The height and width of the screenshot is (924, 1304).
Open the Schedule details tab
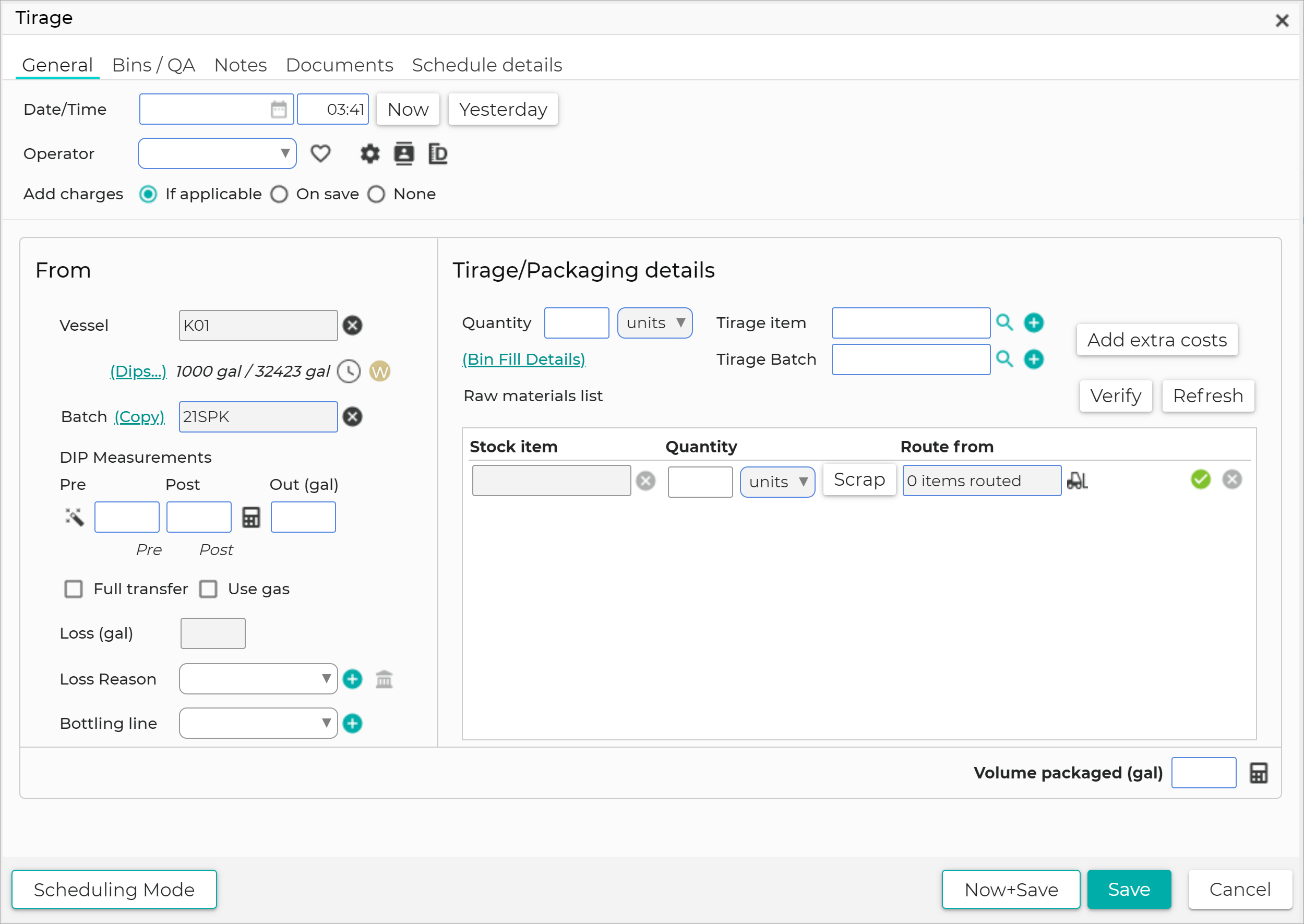pyautogui.click(x=487, y=65)
